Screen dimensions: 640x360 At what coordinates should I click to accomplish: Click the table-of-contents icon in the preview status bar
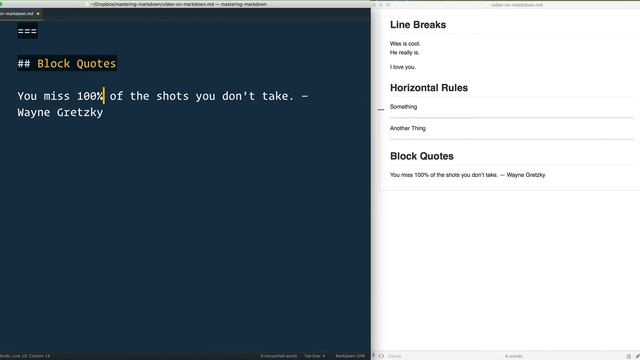pos(629,356)
